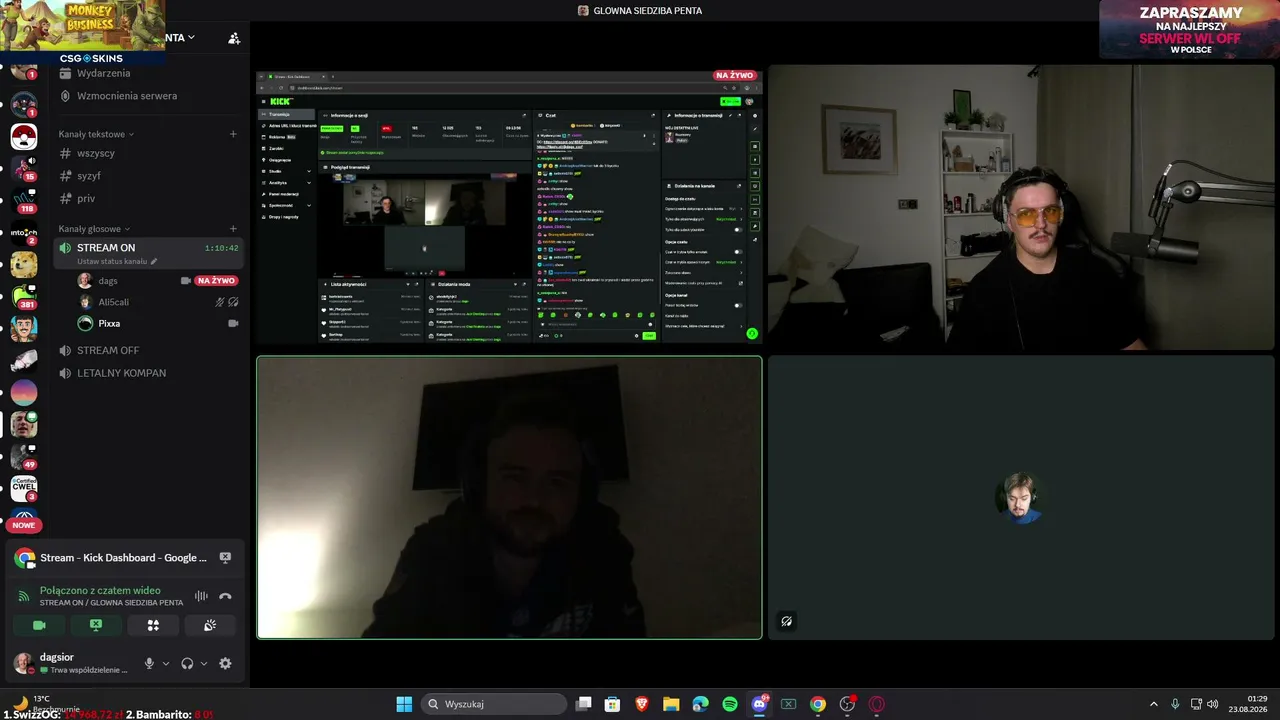Image resolution: width=1280 pixels, height=720 pixels.
Task: Select the webcam tile with orange glasses
Action: [1021, 207]
